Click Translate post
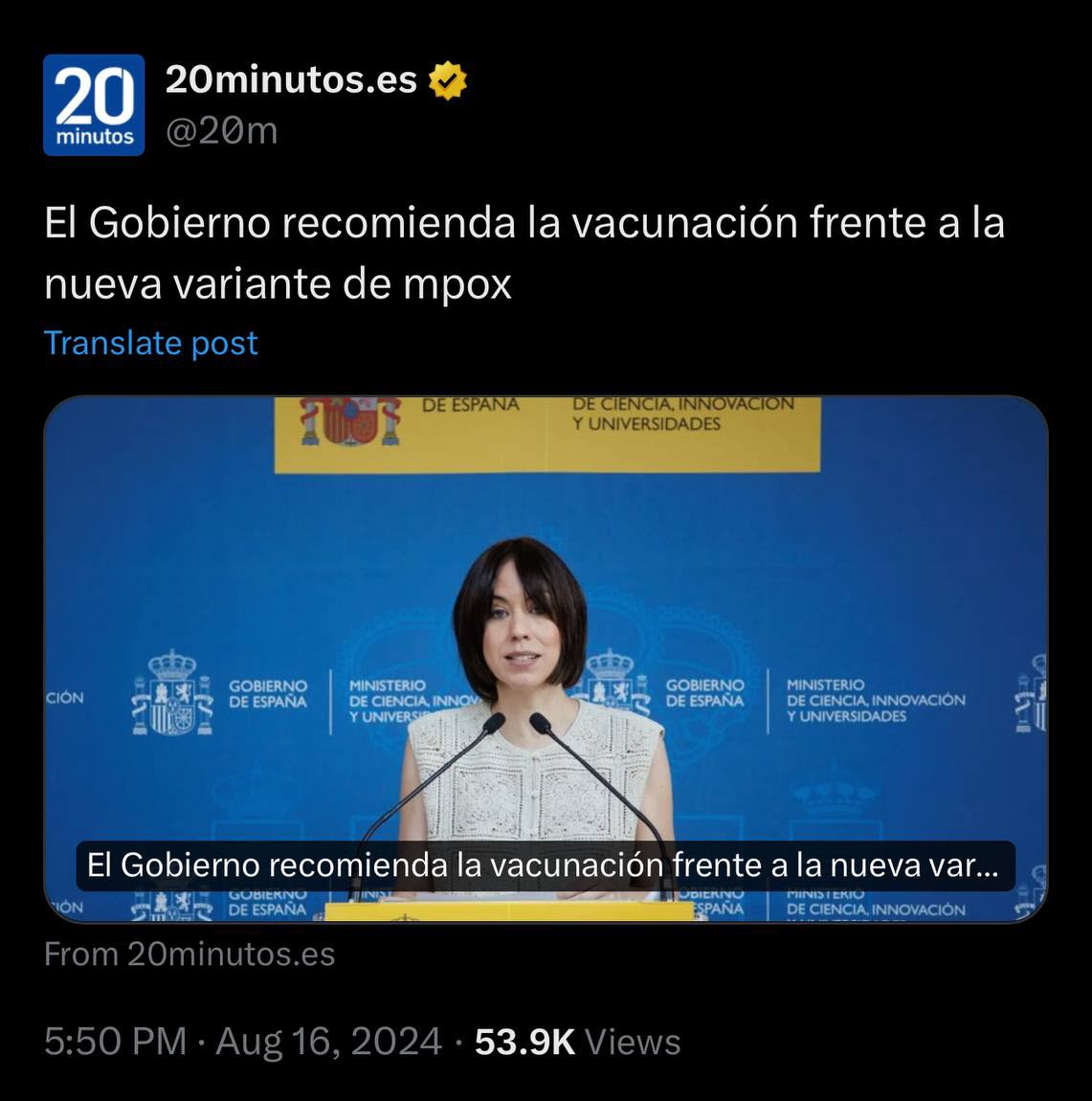Viewport: 1092px width, 1101px height. pos(151,343)
